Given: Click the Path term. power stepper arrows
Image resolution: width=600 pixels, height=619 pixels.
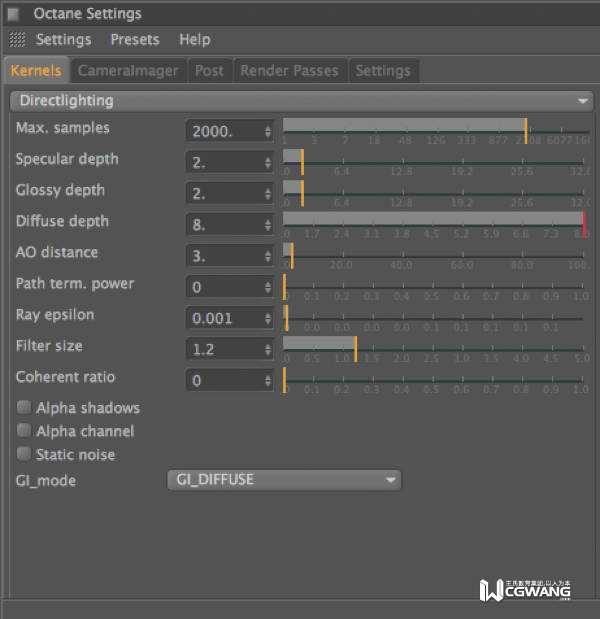Looking at the screenshot, I should click(268, 287).
